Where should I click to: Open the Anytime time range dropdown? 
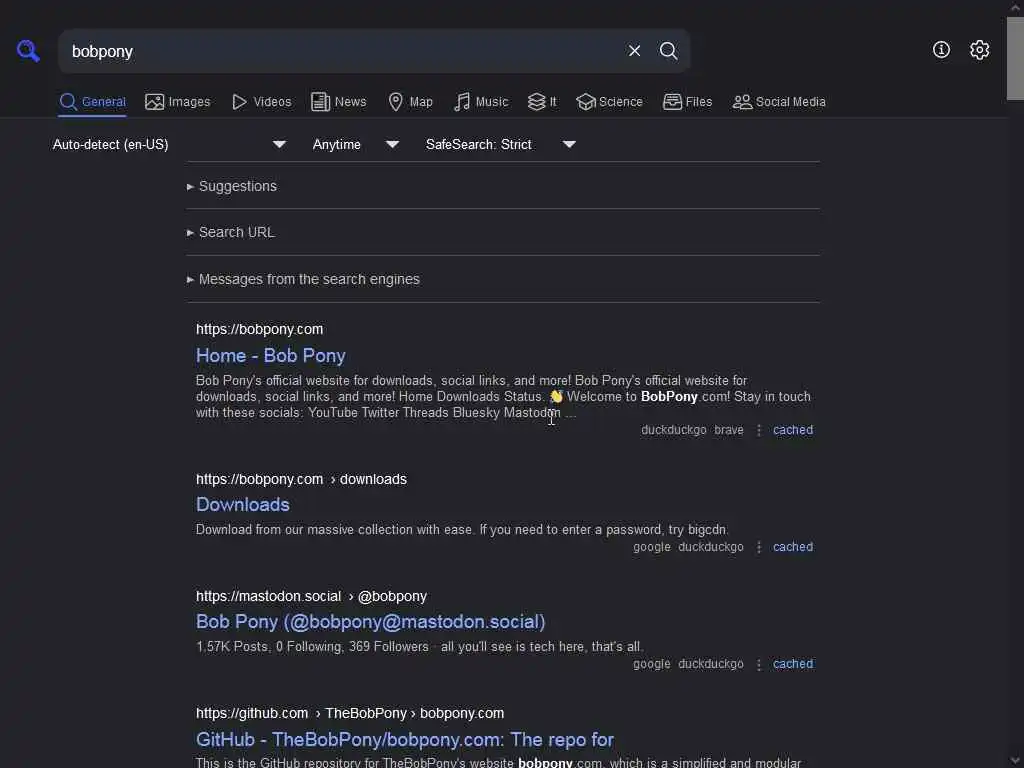(x=355, y=144)
